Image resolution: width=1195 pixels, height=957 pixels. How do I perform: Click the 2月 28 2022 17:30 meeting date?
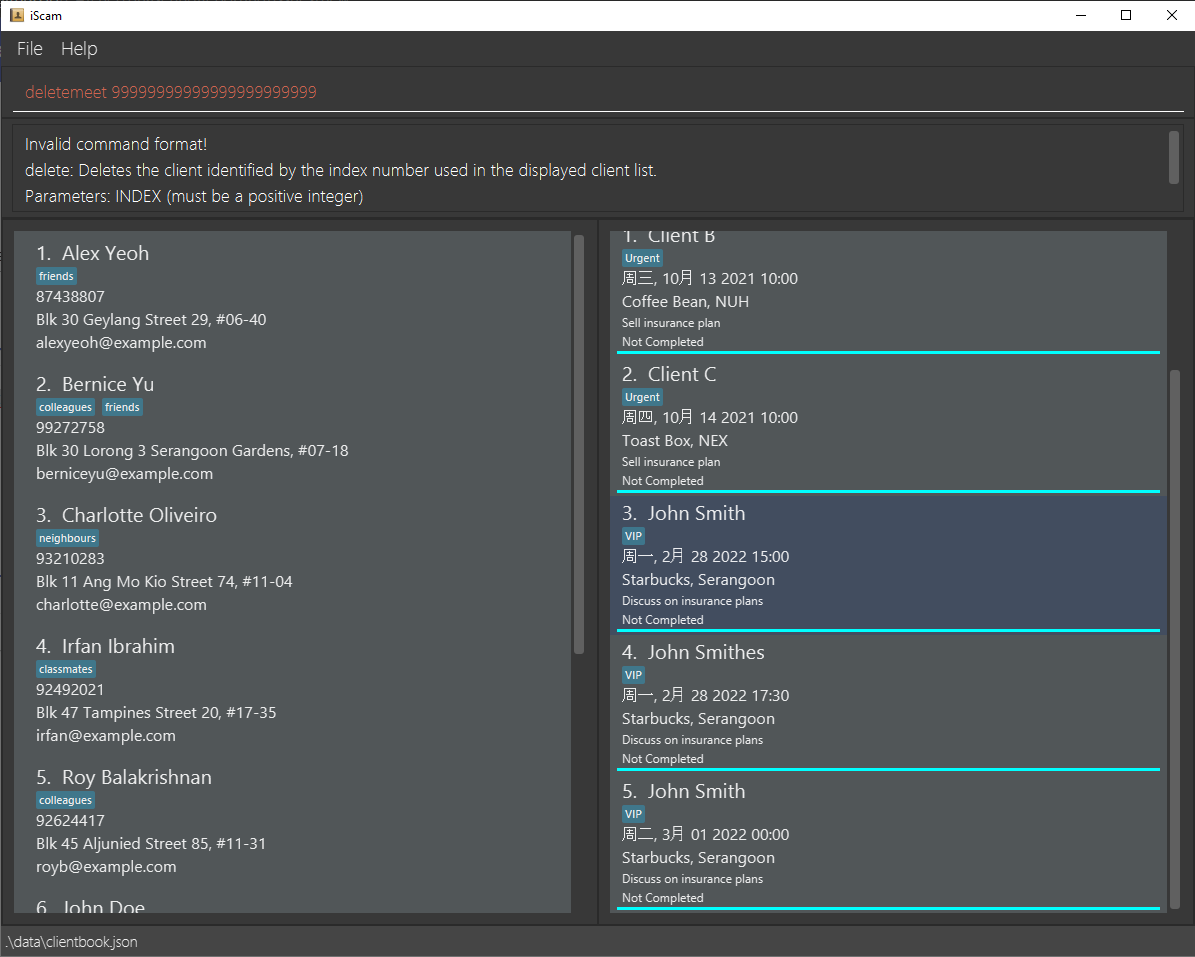[705, 696]
